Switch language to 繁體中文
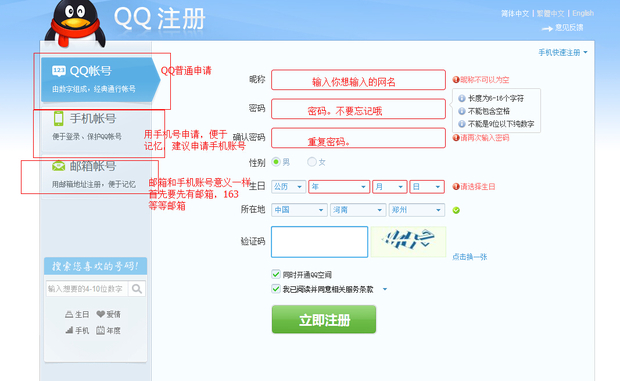Image resolution: width=620 pixels, height=381 pixels. [550, 13]
